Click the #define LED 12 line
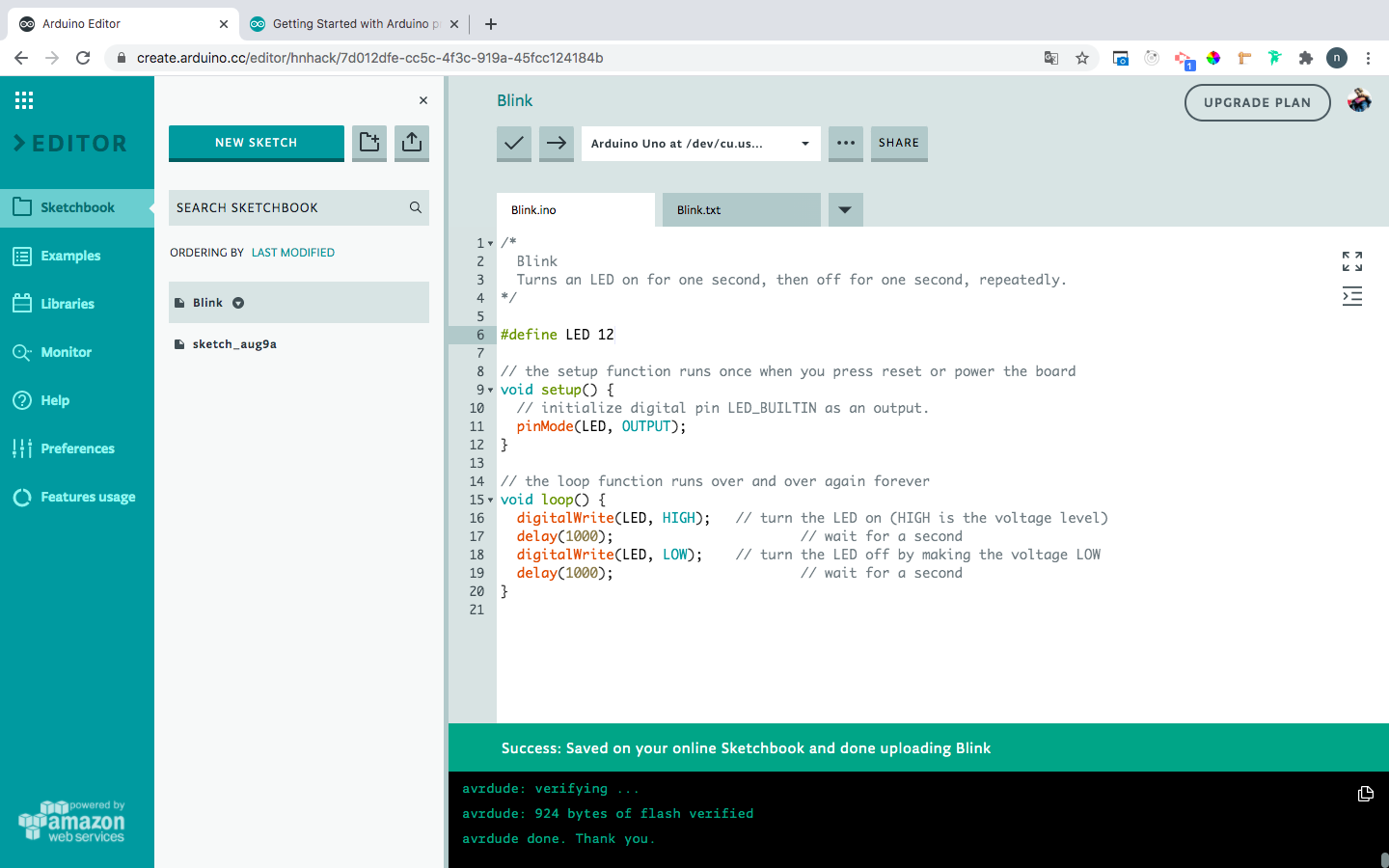The image size is (1389, 868). 558,335
